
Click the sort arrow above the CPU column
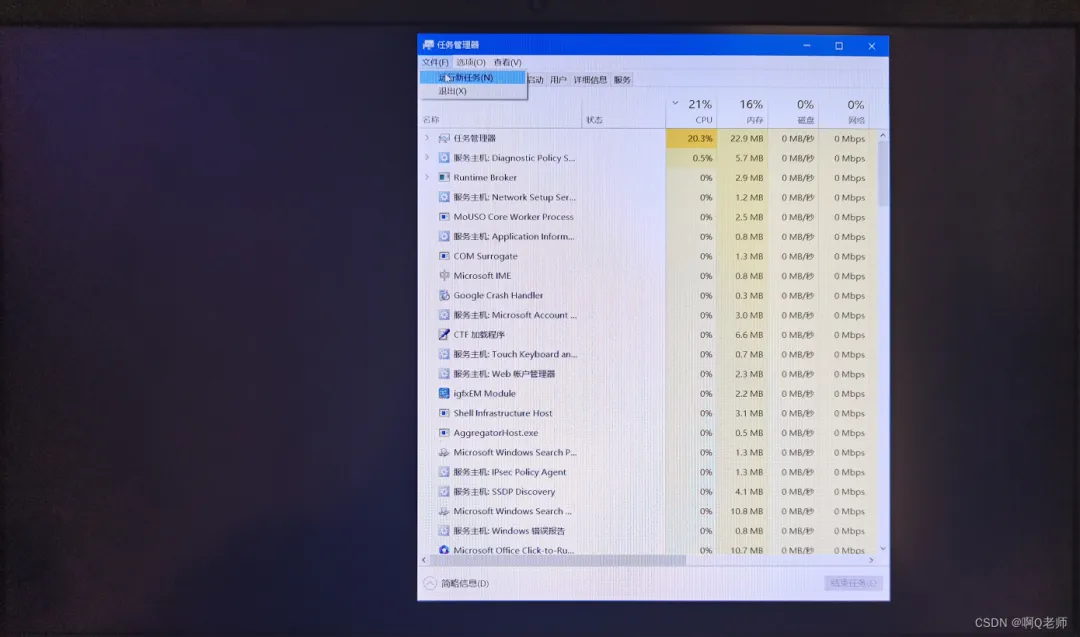(x=674, y=104)
